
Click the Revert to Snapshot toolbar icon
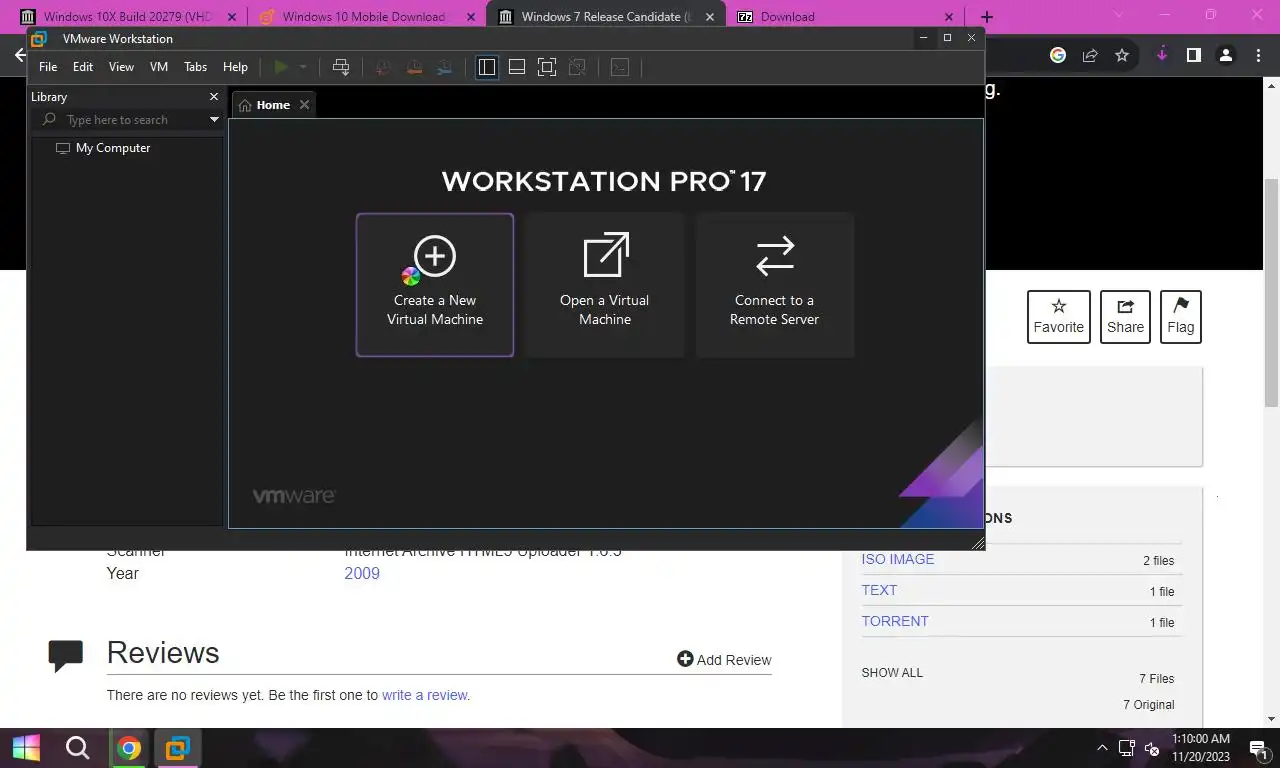tap(414, 67)
